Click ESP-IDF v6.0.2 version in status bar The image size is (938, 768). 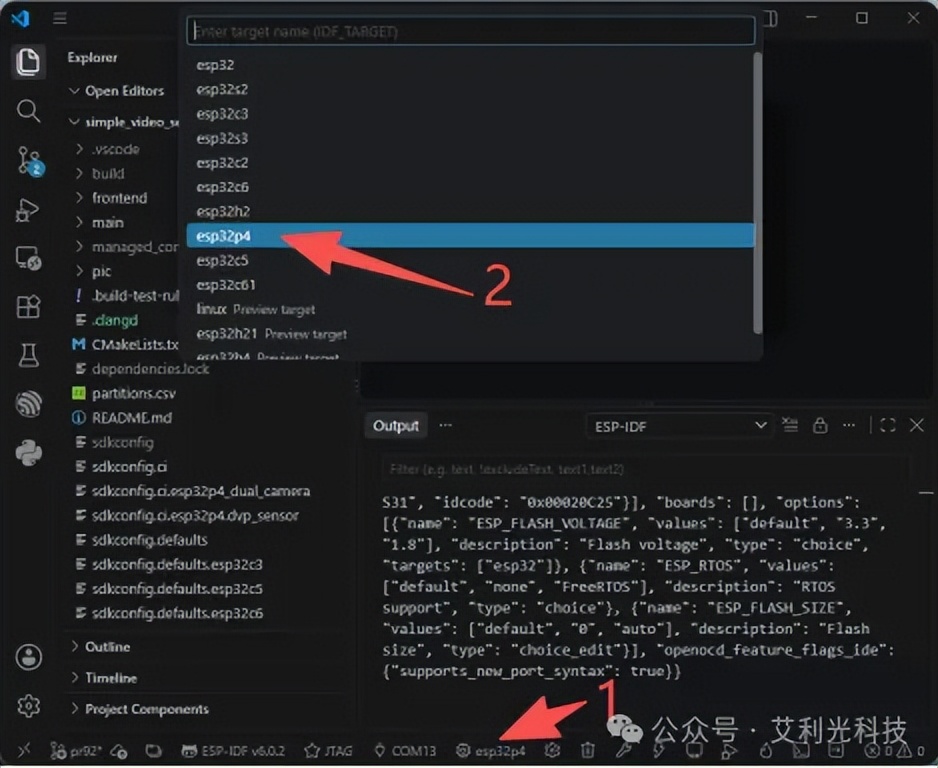(x=233, y=750)
